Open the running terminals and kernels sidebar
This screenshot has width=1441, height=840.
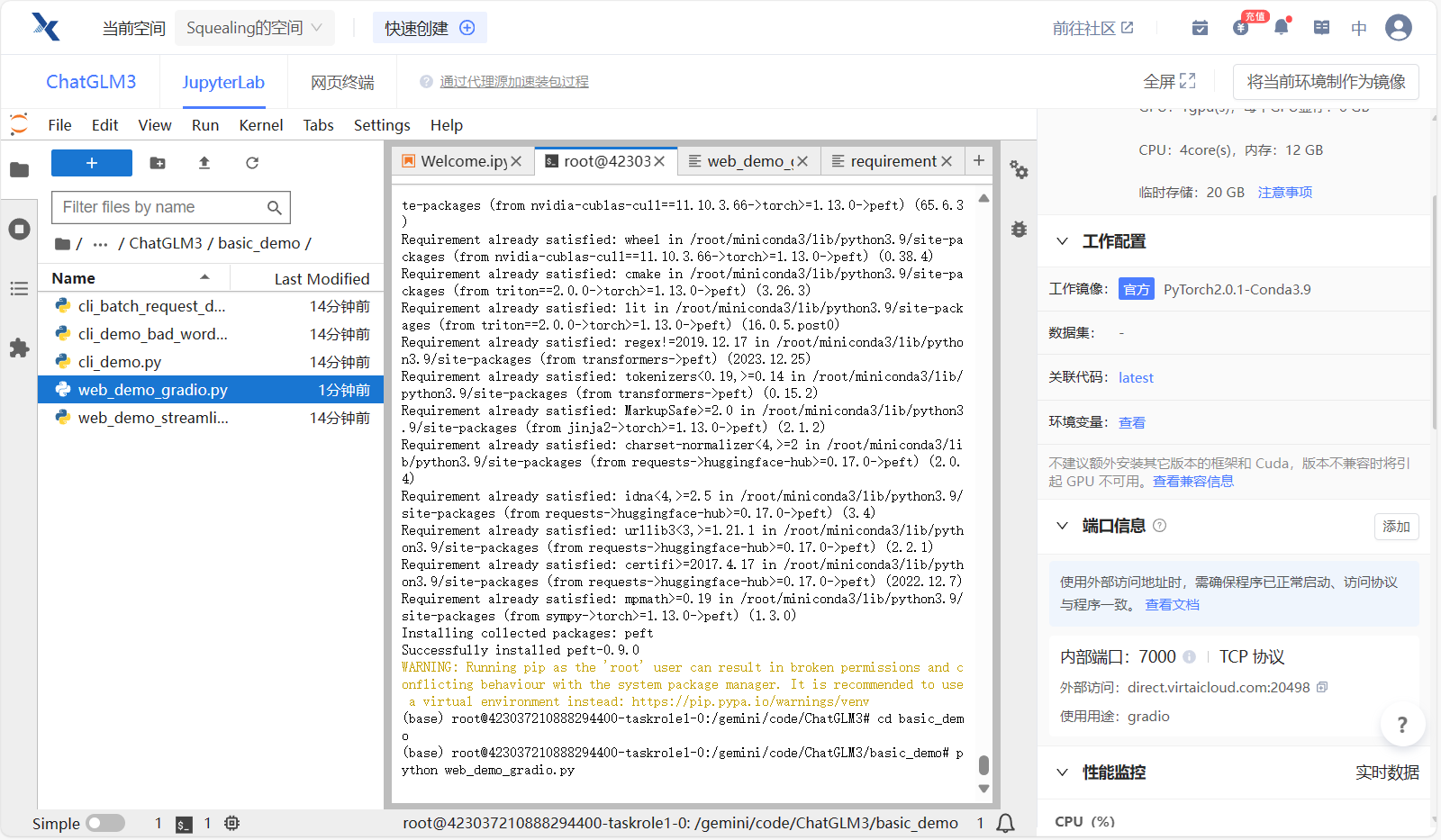pos(19,230)
